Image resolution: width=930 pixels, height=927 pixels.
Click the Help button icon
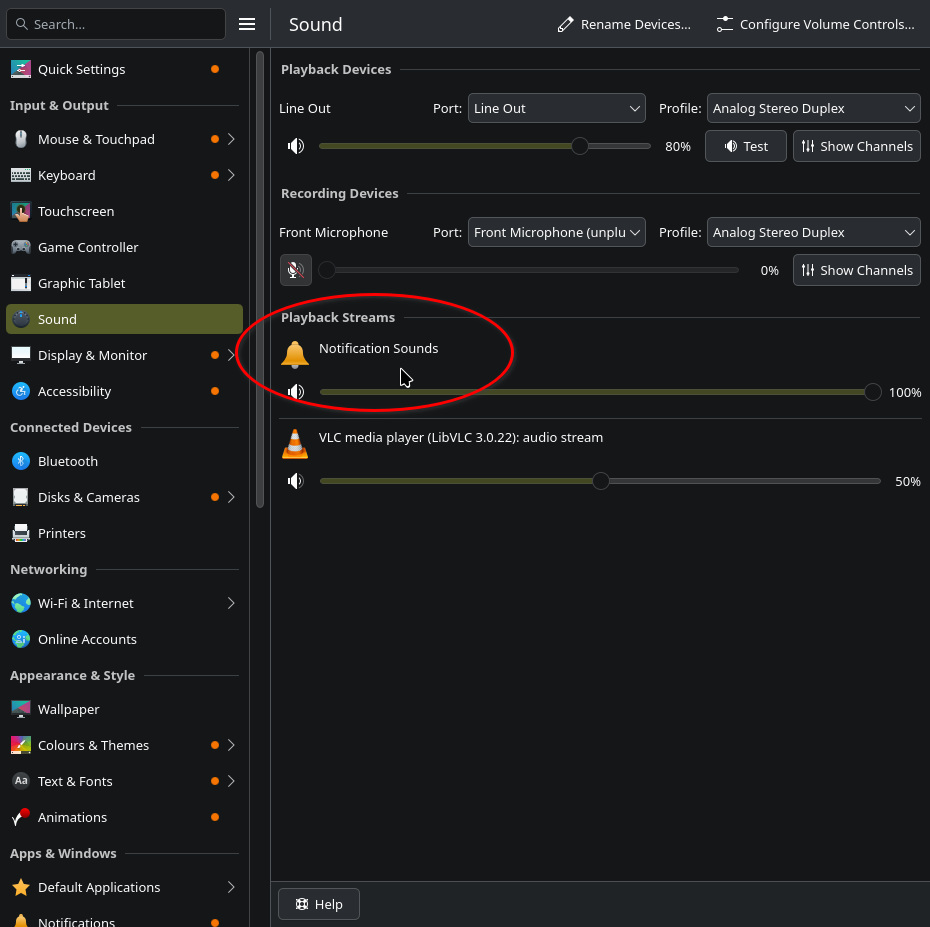click(302, 904)
